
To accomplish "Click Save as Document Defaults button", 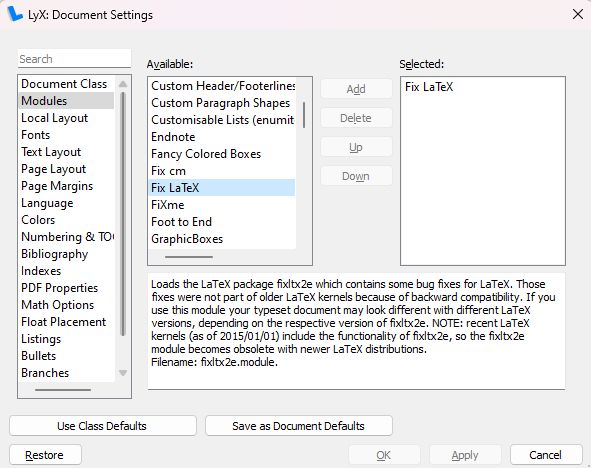I will [299, 426].
